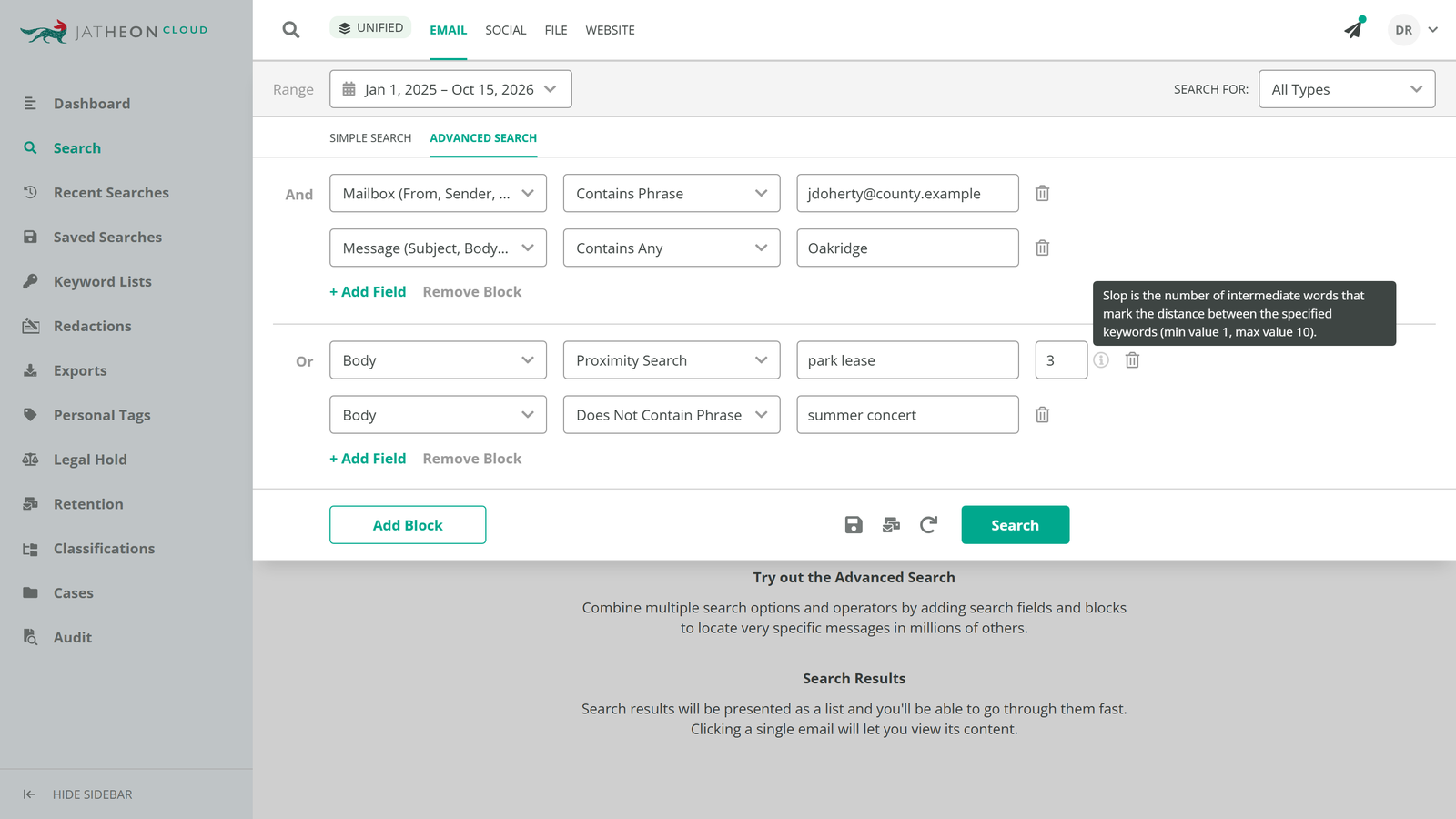Open Retention in the sidebar
Viewport: 1456px width, 819px height.
tap(88, 504)
